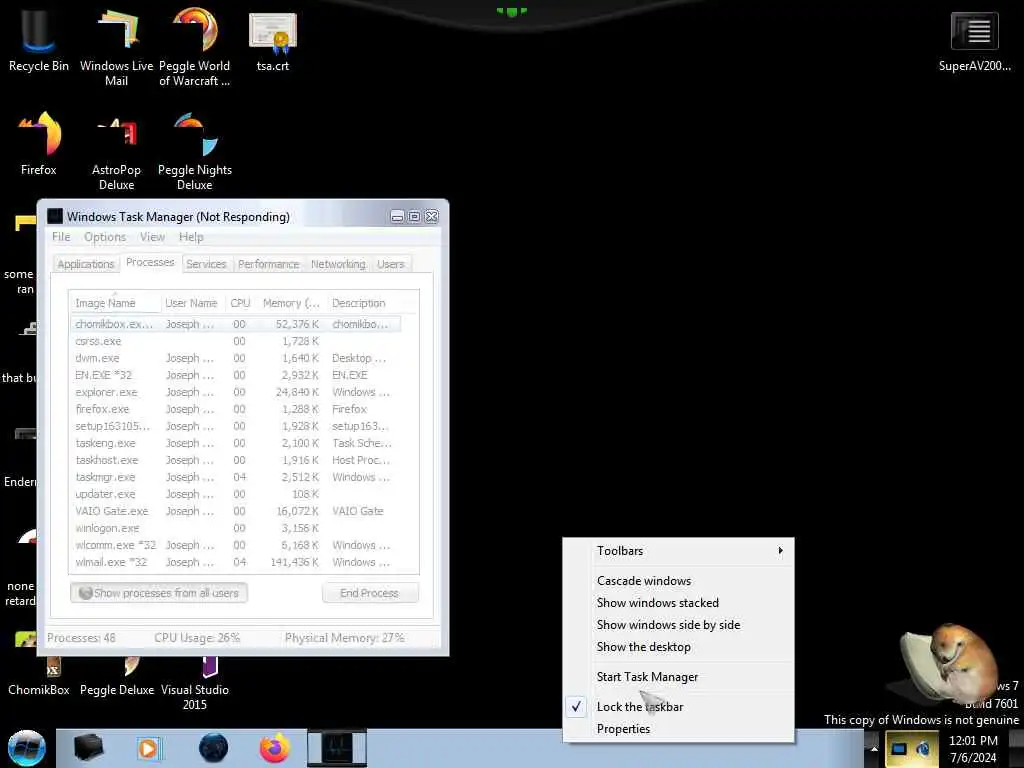Screen dimensions: 1024x768
Task: Select the explorer.exe process row
Action: click(235, 392)
